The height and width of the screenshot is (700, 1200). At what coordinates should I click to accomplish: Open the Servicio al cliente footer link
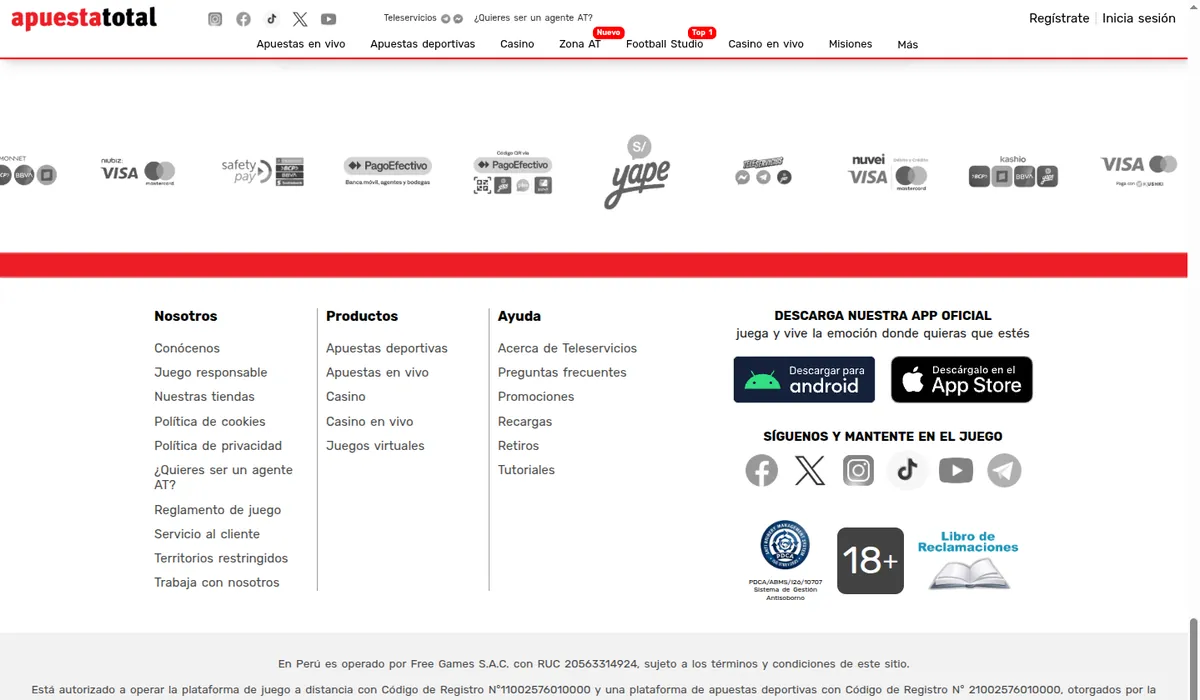(x=207, y=534)
